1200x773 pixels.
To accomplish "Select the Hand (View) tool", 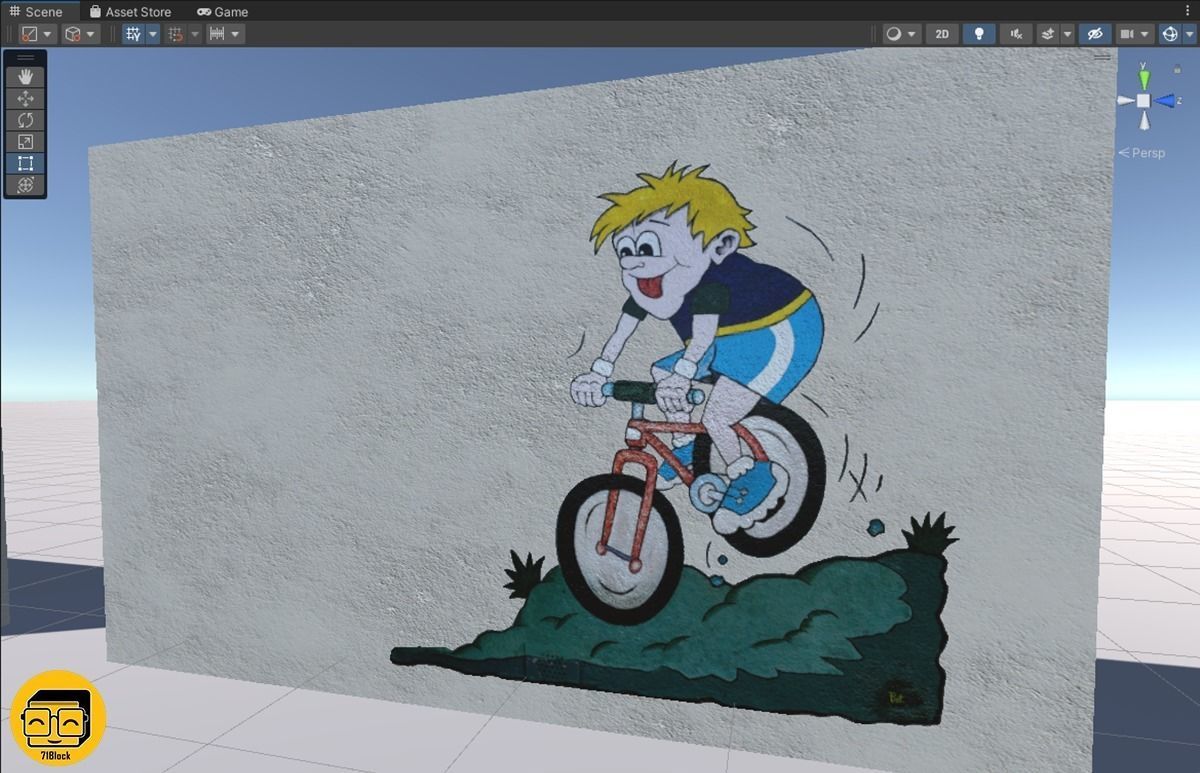I will coord(25,77).
